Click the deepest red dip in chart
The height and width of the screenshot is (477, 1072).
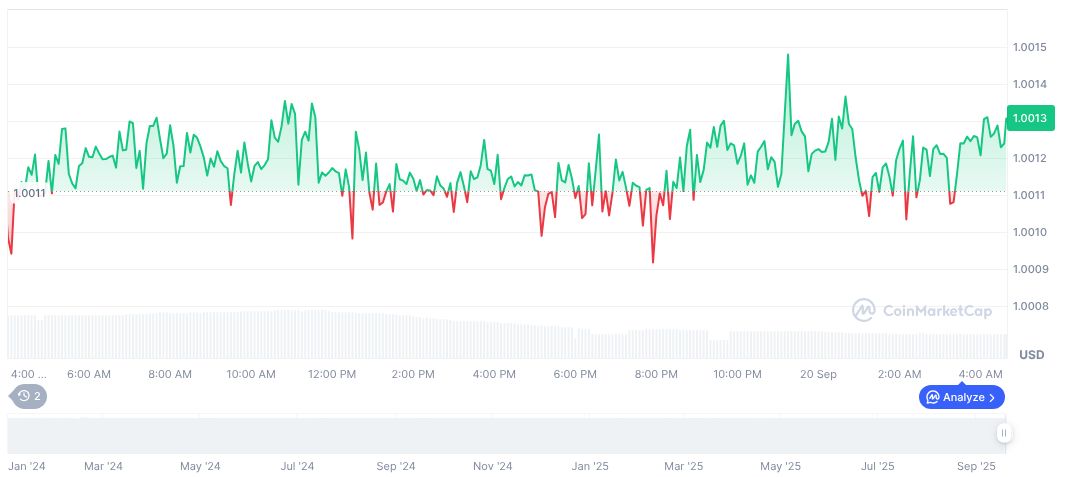tap(653, 262)
